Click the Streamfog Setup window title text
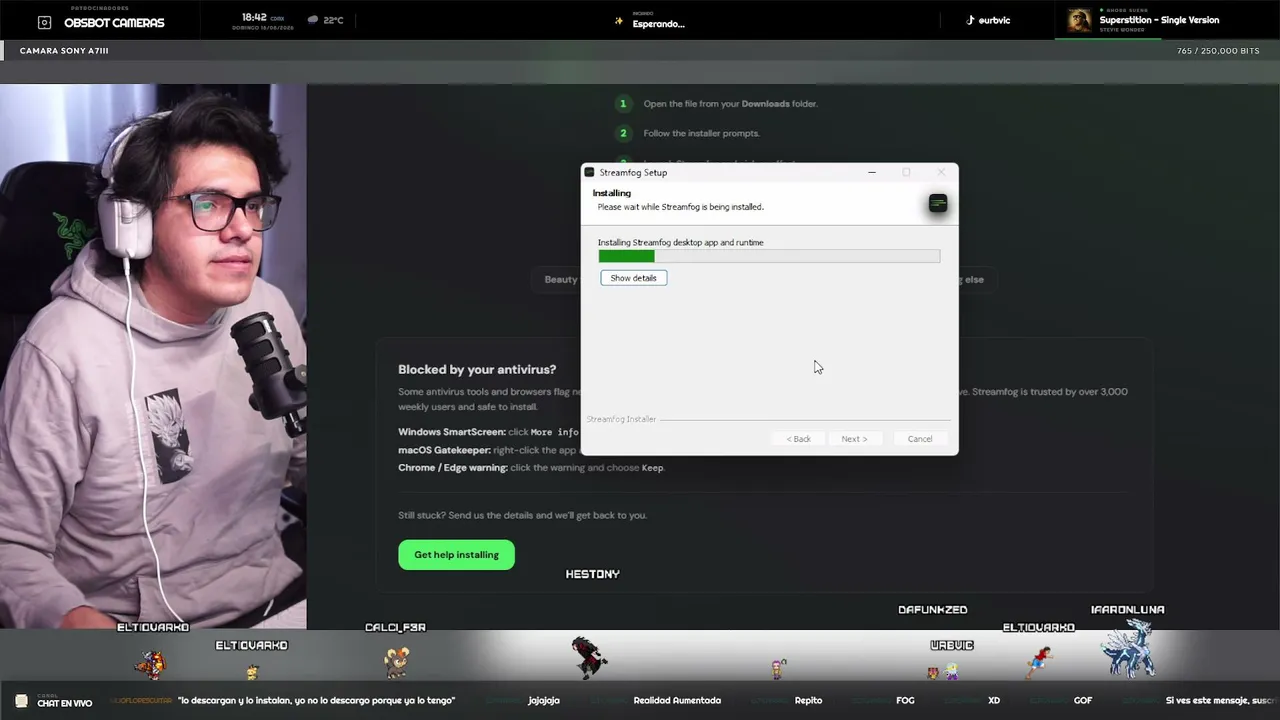 [x=633, y=172]
